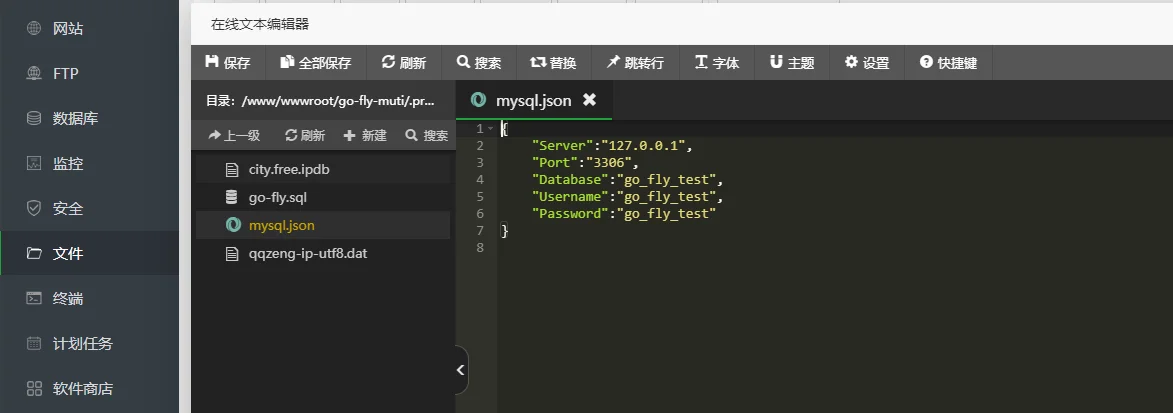The height and width of the screenshot is (413, 1173).
Task: Open the 替换 replace tool
Action: 554,63
